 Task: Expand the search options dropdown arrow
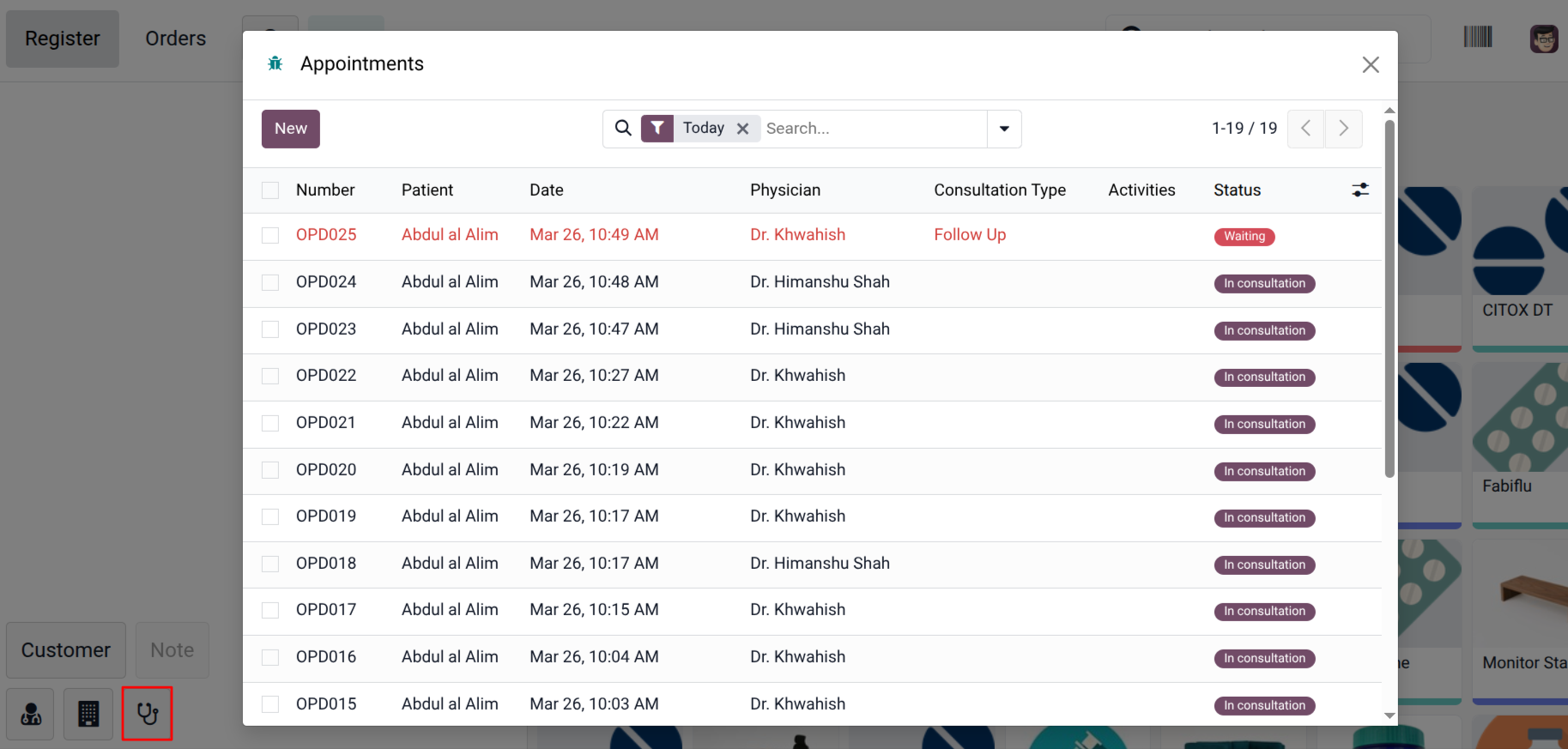click(1004, 129)
